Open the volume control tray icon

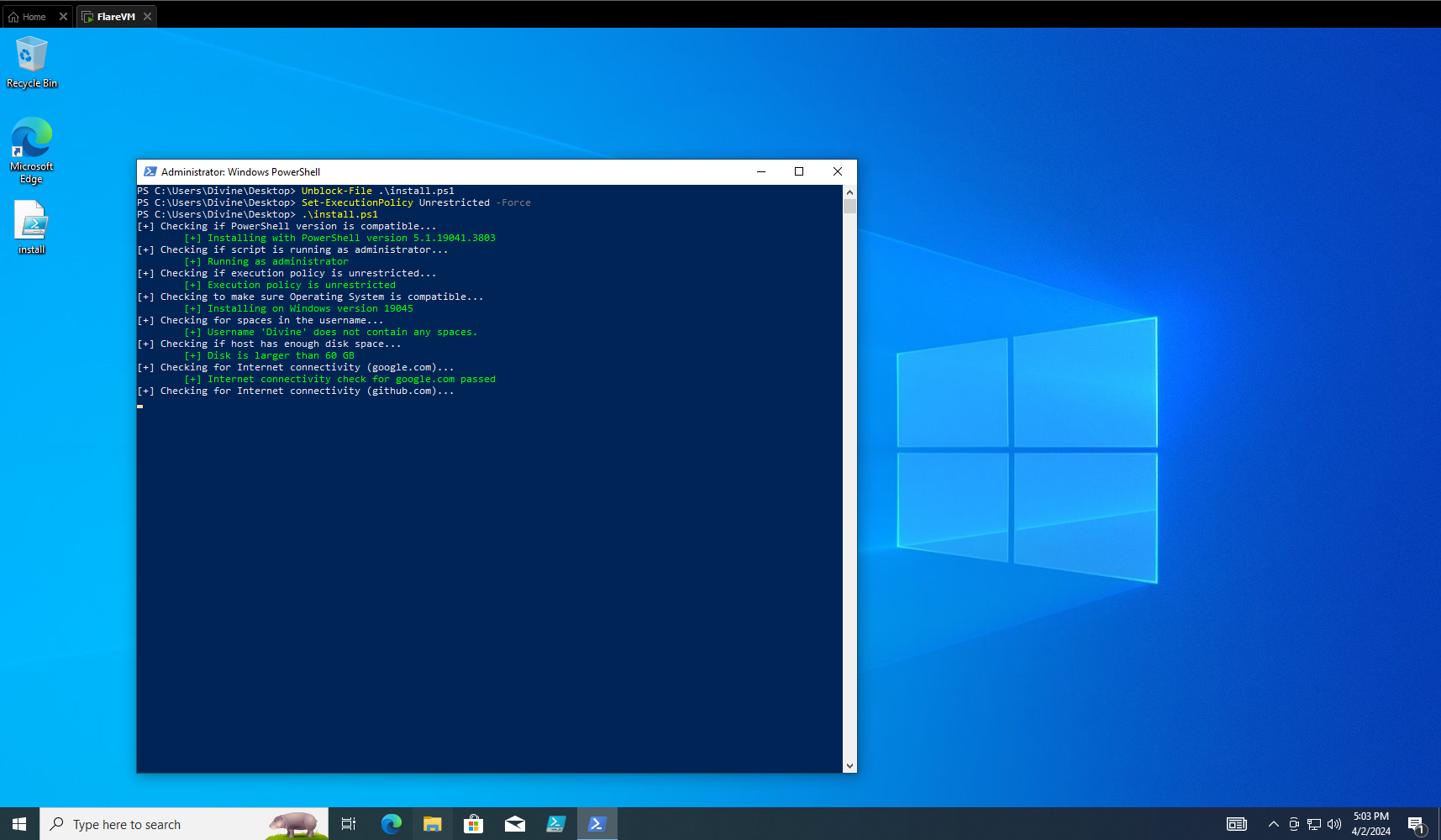point(1334,824)
